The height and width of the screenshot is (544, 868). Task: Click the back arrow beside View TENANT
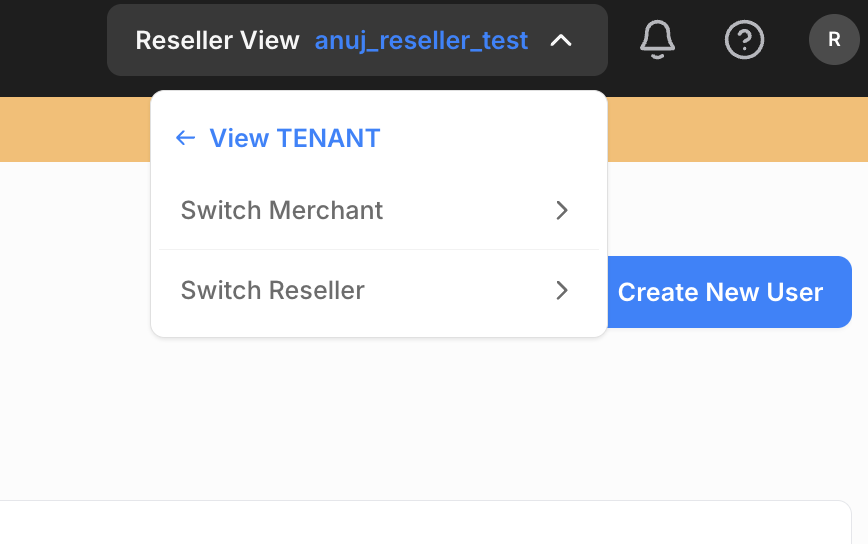pos(184,138)
